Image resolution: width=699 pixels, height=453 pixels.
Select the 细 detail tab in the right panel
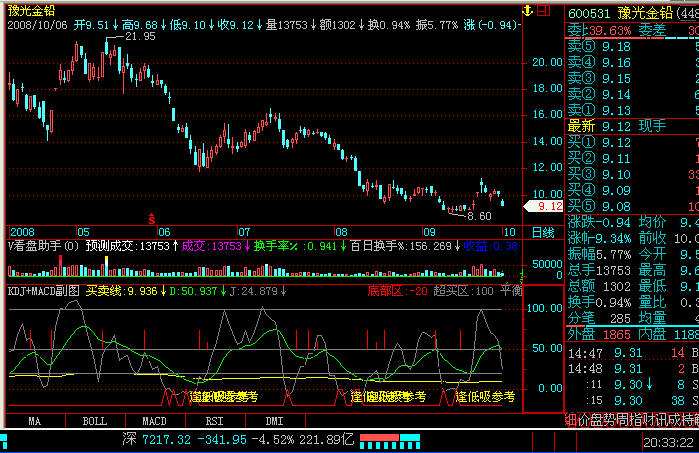pos(571,420)
